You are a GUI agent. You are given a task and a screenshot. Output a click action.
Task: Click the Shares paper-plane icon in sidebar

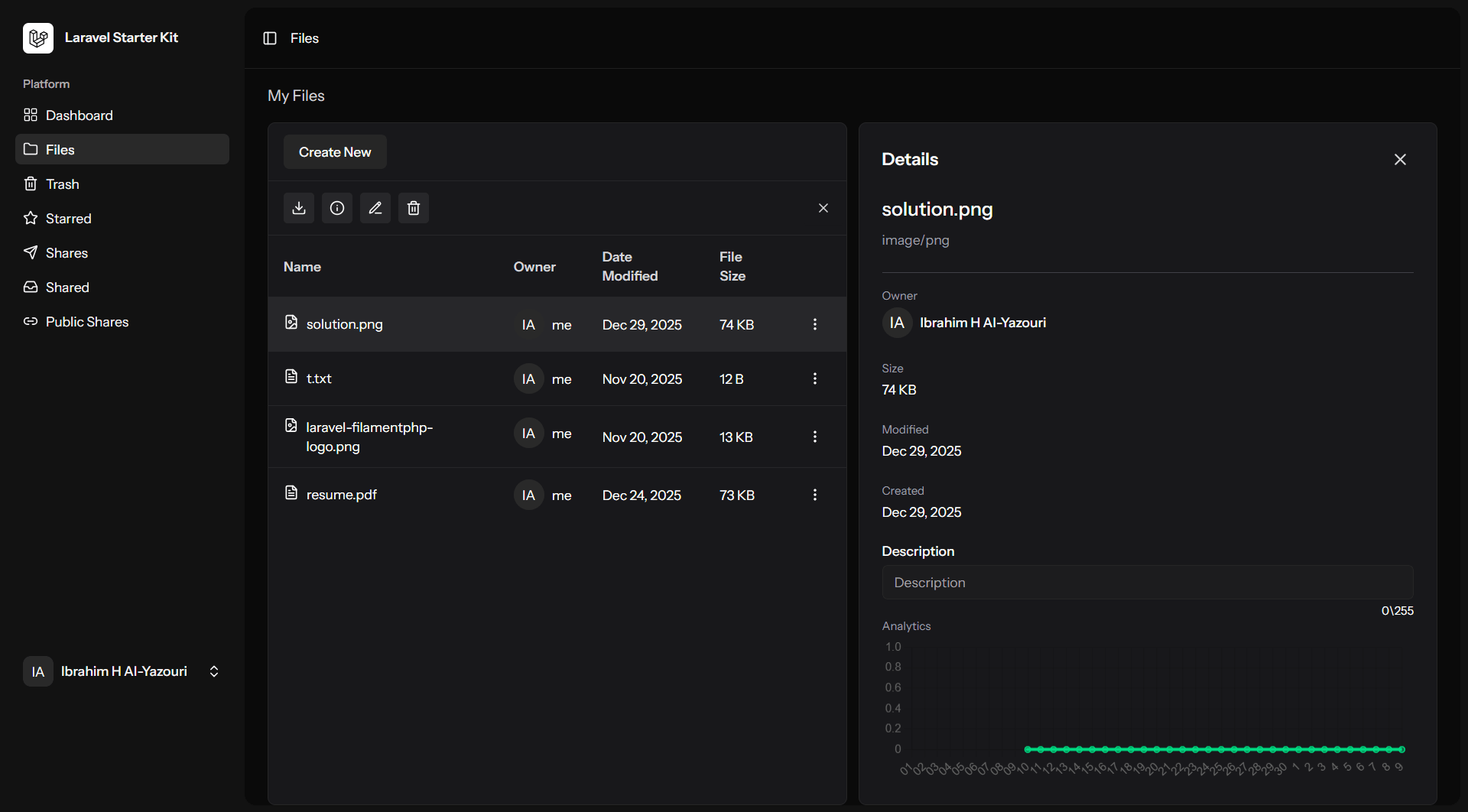click(x=31, y=252)
